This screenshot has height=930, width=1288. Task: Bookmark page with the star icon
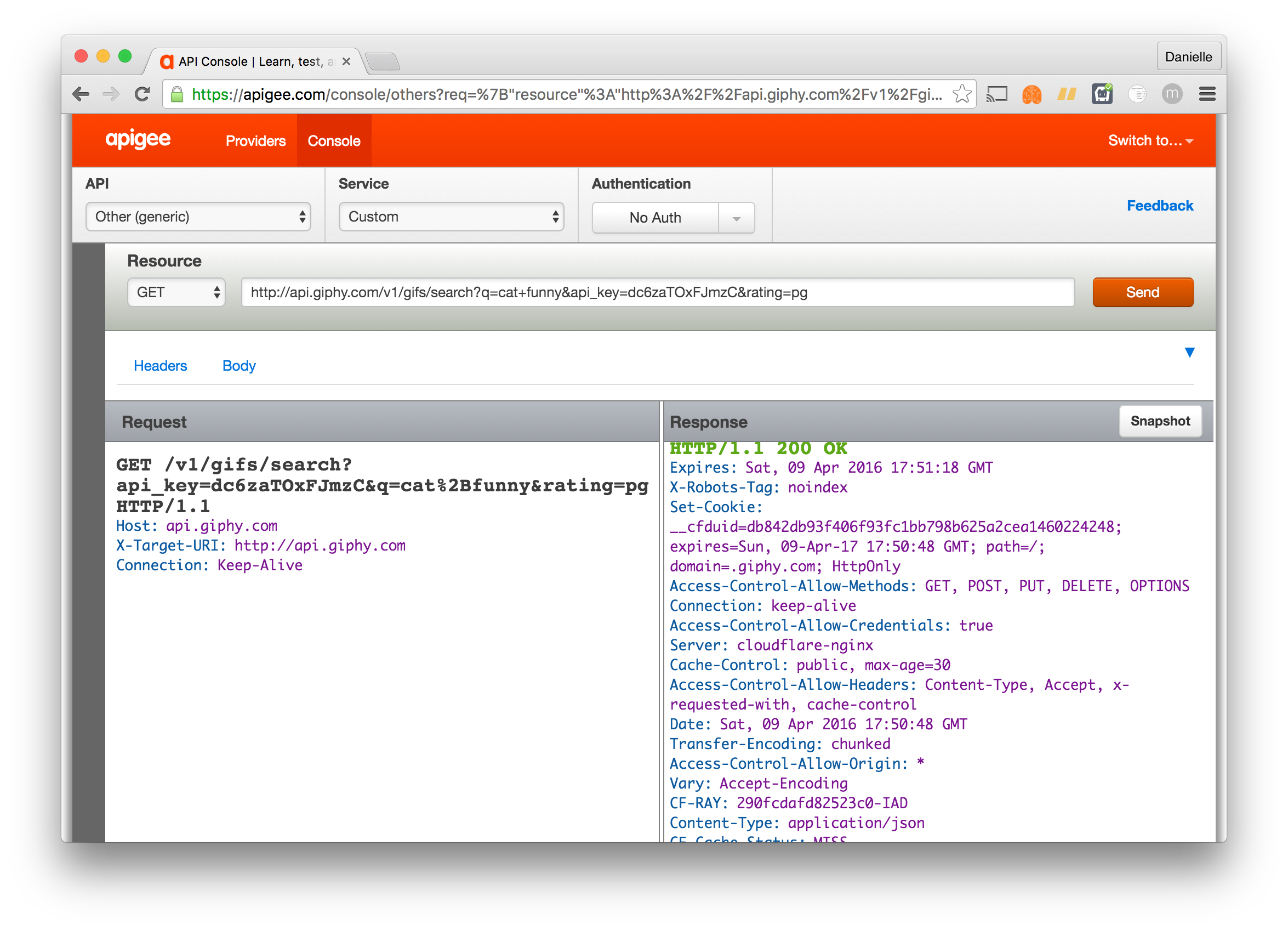point(961,94)
